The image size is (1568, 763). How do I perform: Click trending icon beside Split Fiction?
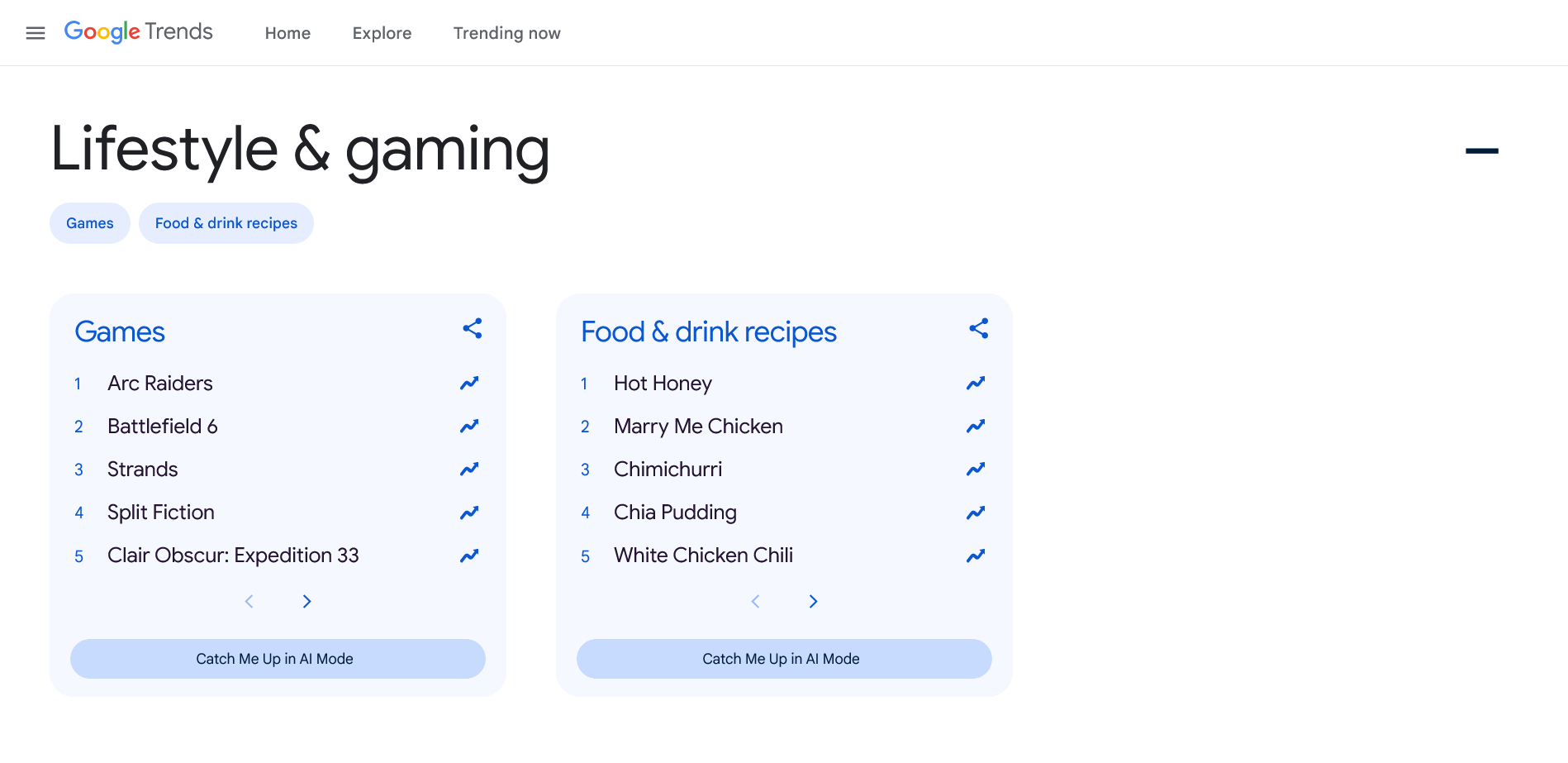[469, 513]
